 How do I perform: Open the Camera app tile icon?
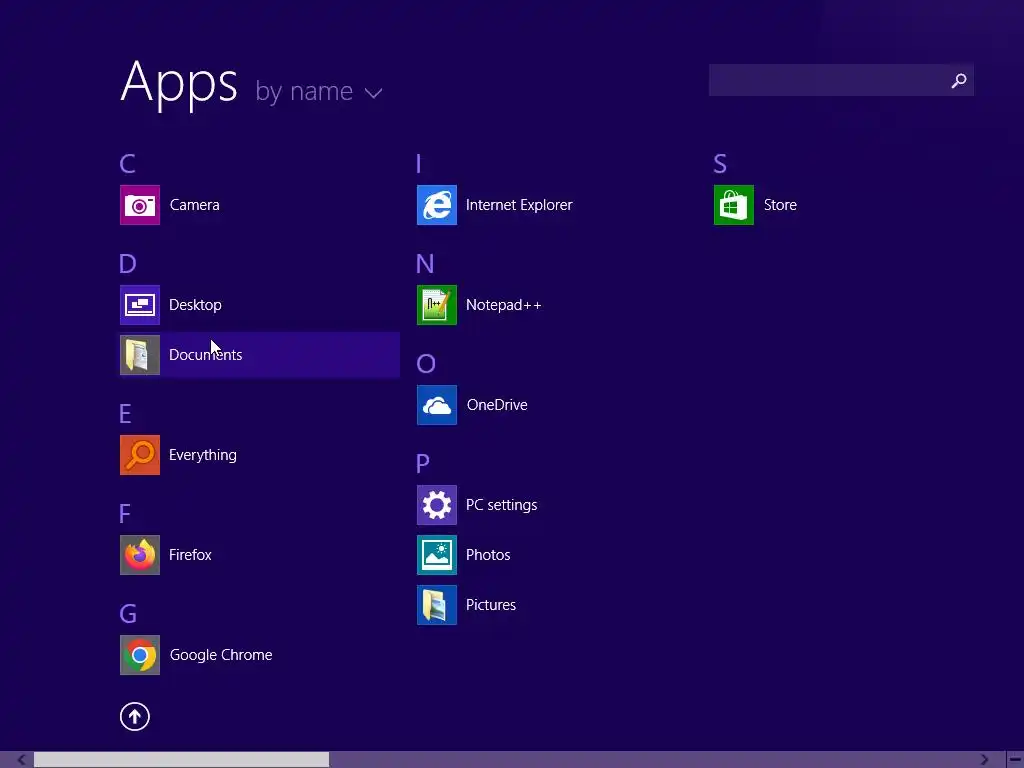point(140,205)
